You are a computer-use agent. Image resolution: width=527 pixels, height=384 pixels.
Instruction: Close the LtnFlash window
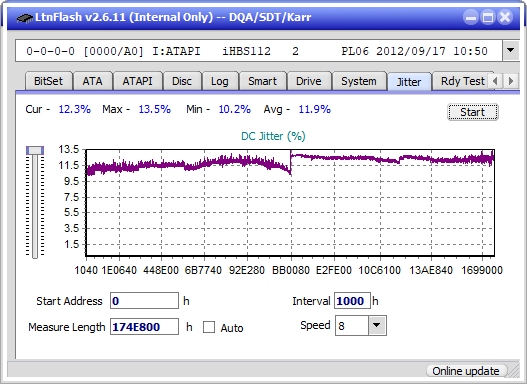505,17
